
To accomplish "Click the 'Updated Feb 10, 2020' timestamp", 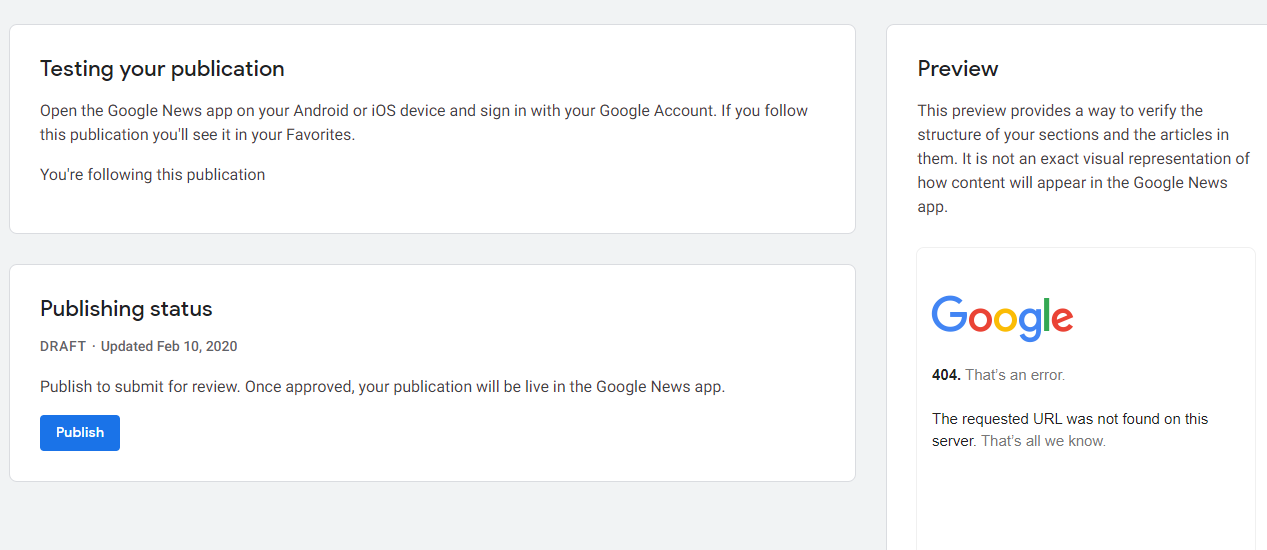I will click(x=169, y=347).
